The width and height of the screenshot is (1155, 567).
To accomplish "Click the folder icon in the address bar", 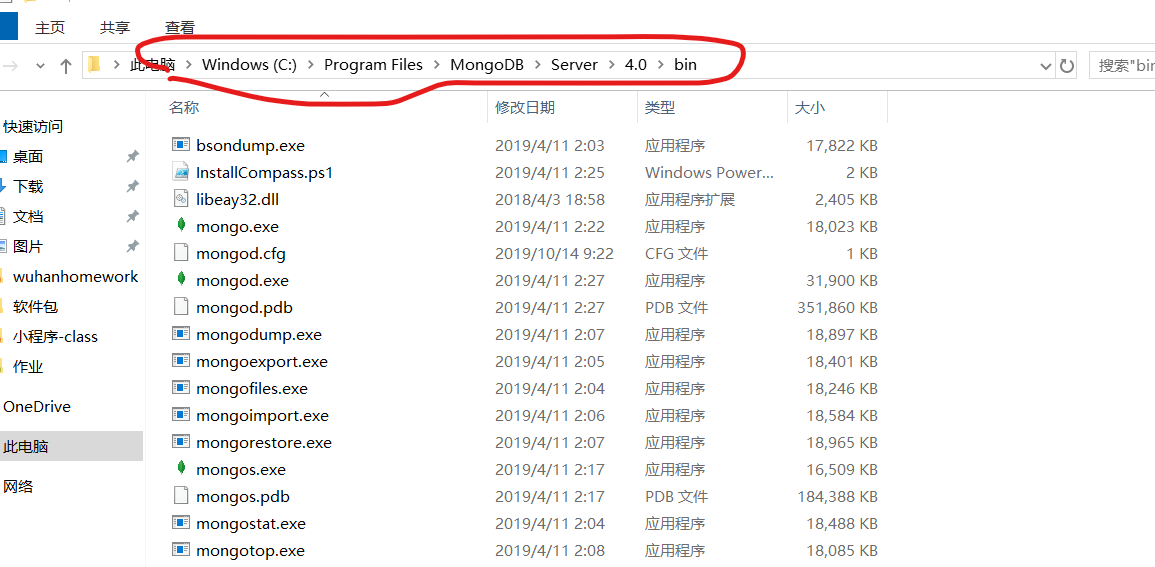I will pos(94,65).
